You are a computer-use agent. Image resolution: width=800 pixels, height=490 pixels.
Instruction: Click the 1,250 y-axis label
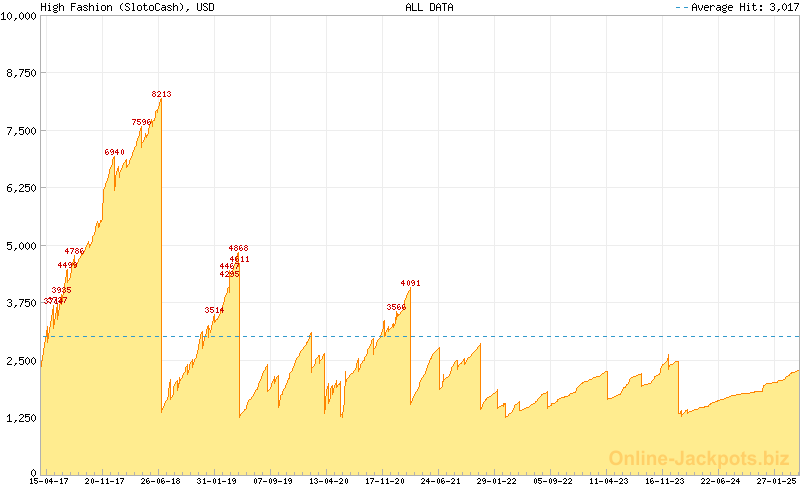[20, 418]
